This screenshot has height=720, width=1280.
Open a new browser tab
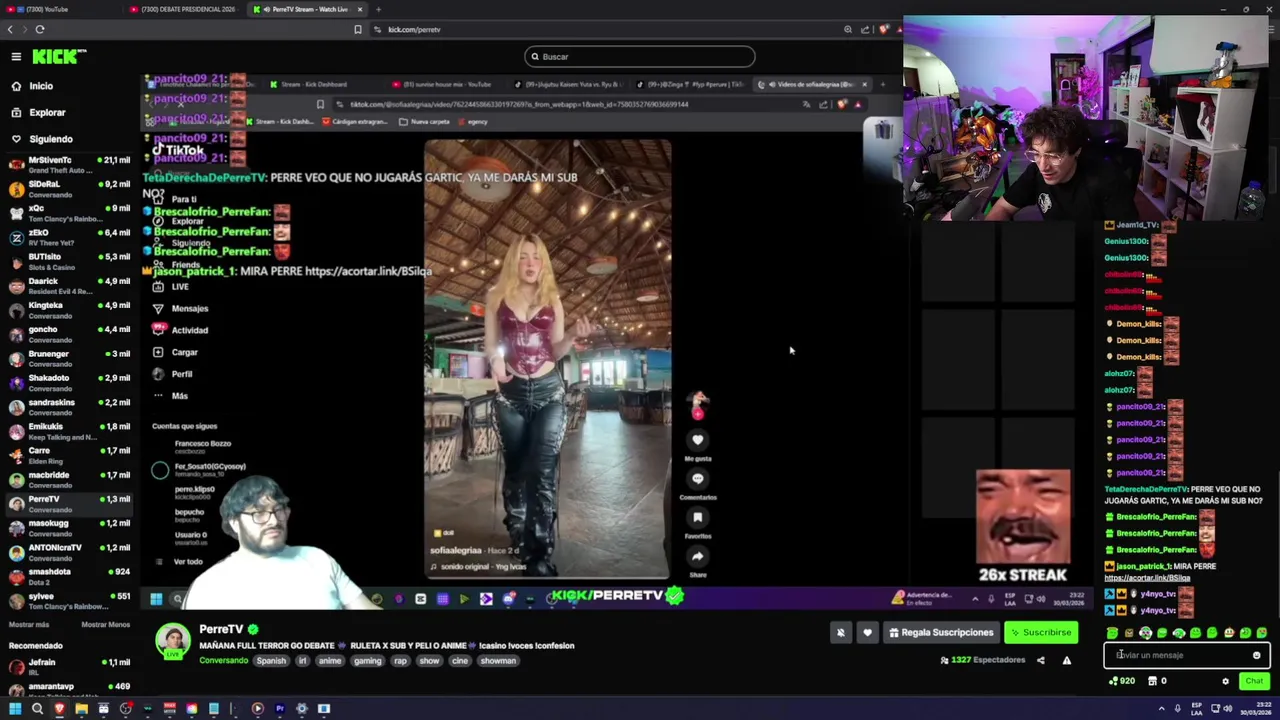[x=378, y=9]
